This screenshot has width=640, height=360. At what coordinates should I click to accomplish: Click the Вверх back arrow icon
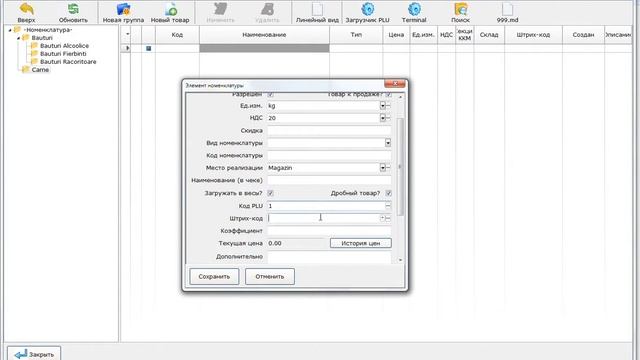coord(27,9)
